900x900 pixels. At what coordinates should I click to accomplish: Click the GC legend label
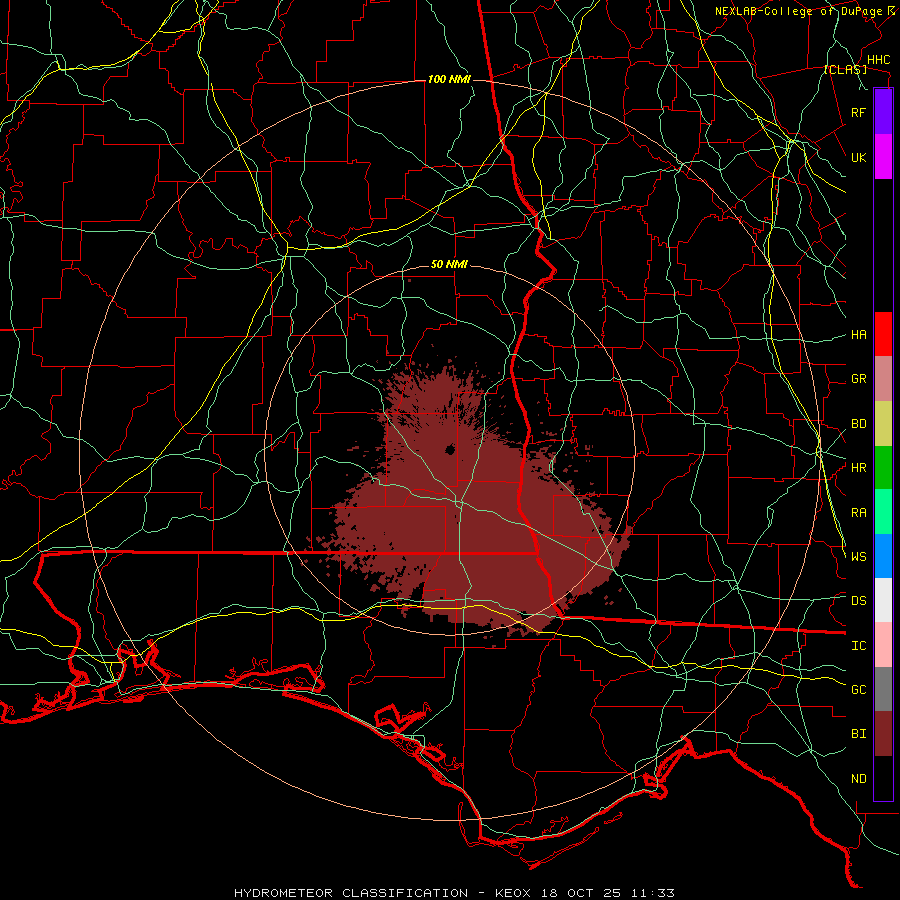pos(859,690)
